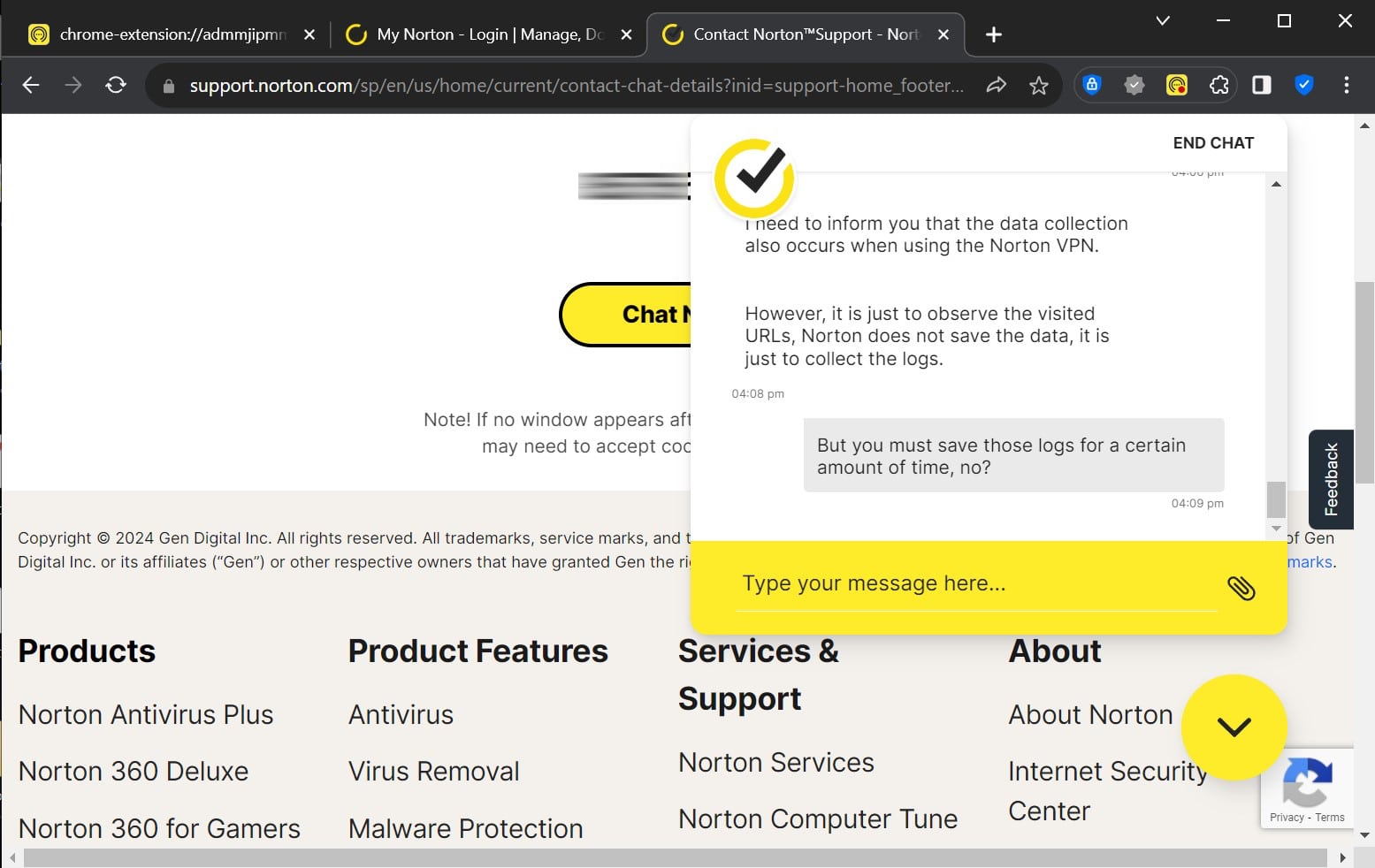Click the page scroll-up arrow
Screen dimensions: 1375x868
pyautogui.click(x=1365, y=126)
